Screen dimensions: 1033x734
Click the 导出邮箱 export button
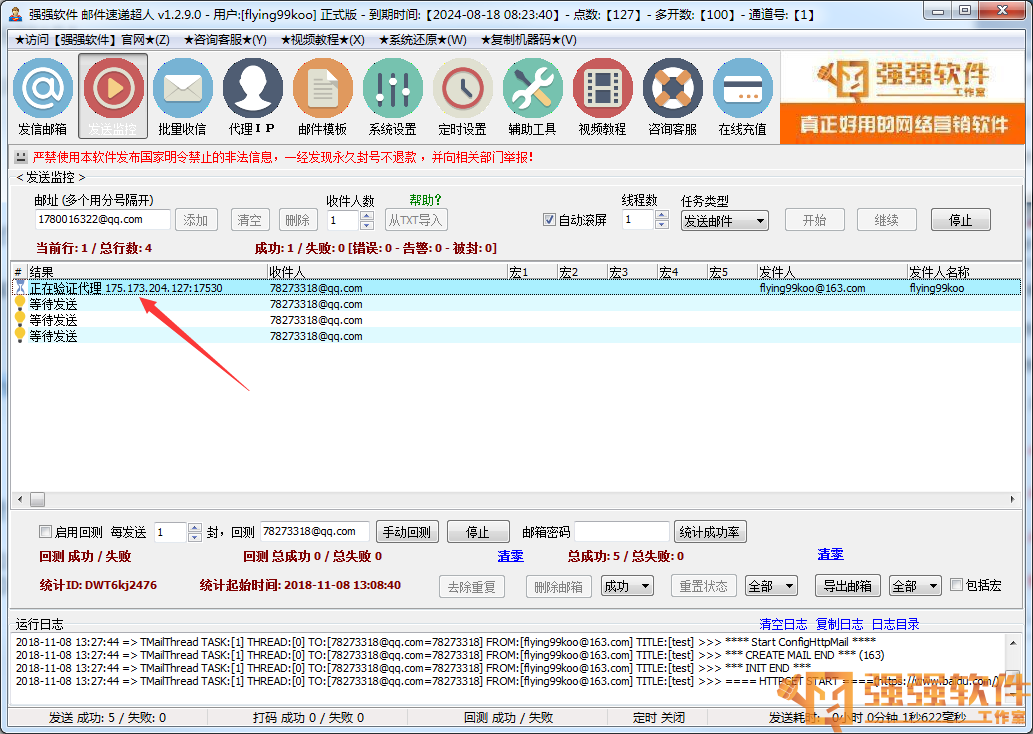(848, 586)
